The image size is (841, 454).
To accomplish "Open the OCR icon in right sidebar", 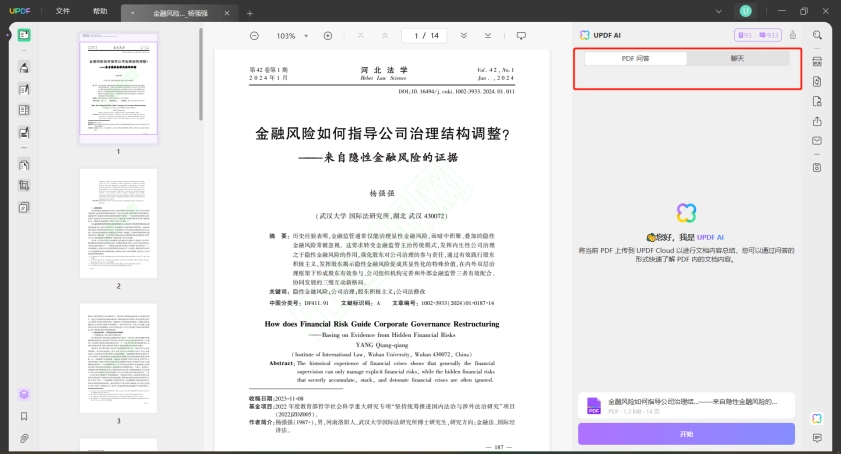I will pyautogui.click(x=817, y=61).
